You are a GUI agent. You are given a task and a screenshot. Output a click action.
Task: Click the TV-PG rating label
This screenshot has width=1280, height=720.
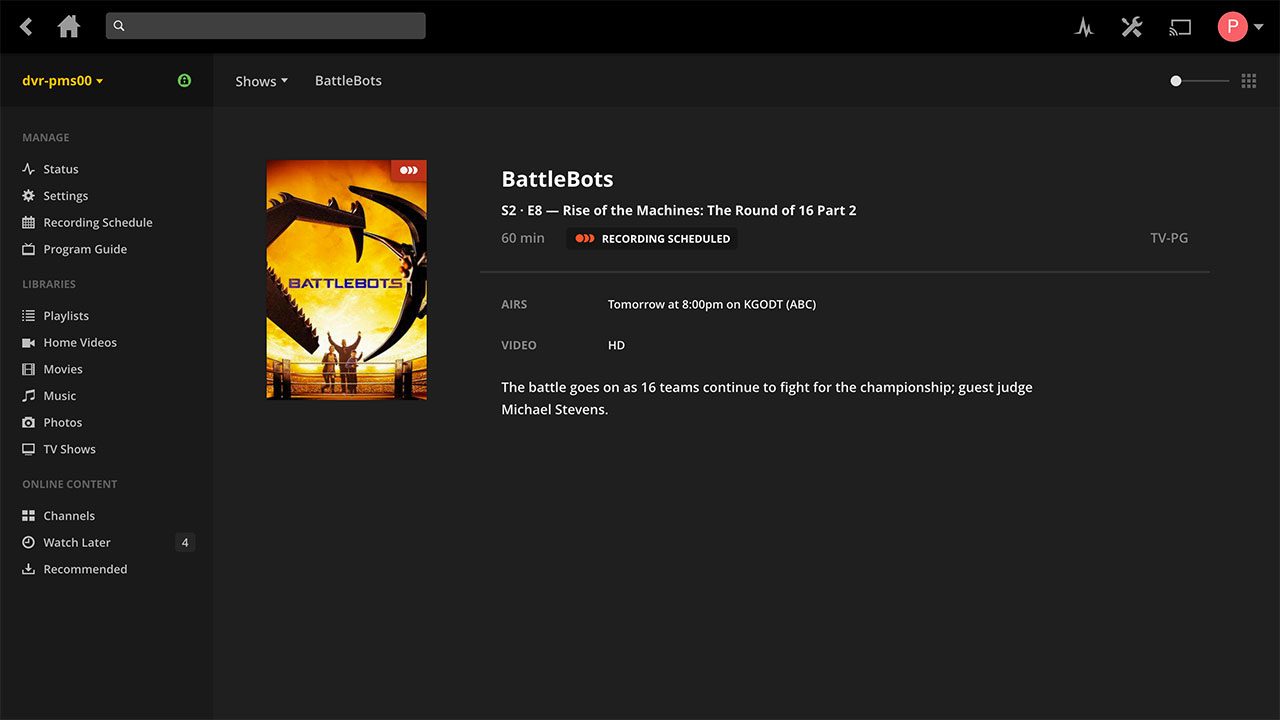(1169, 238)
